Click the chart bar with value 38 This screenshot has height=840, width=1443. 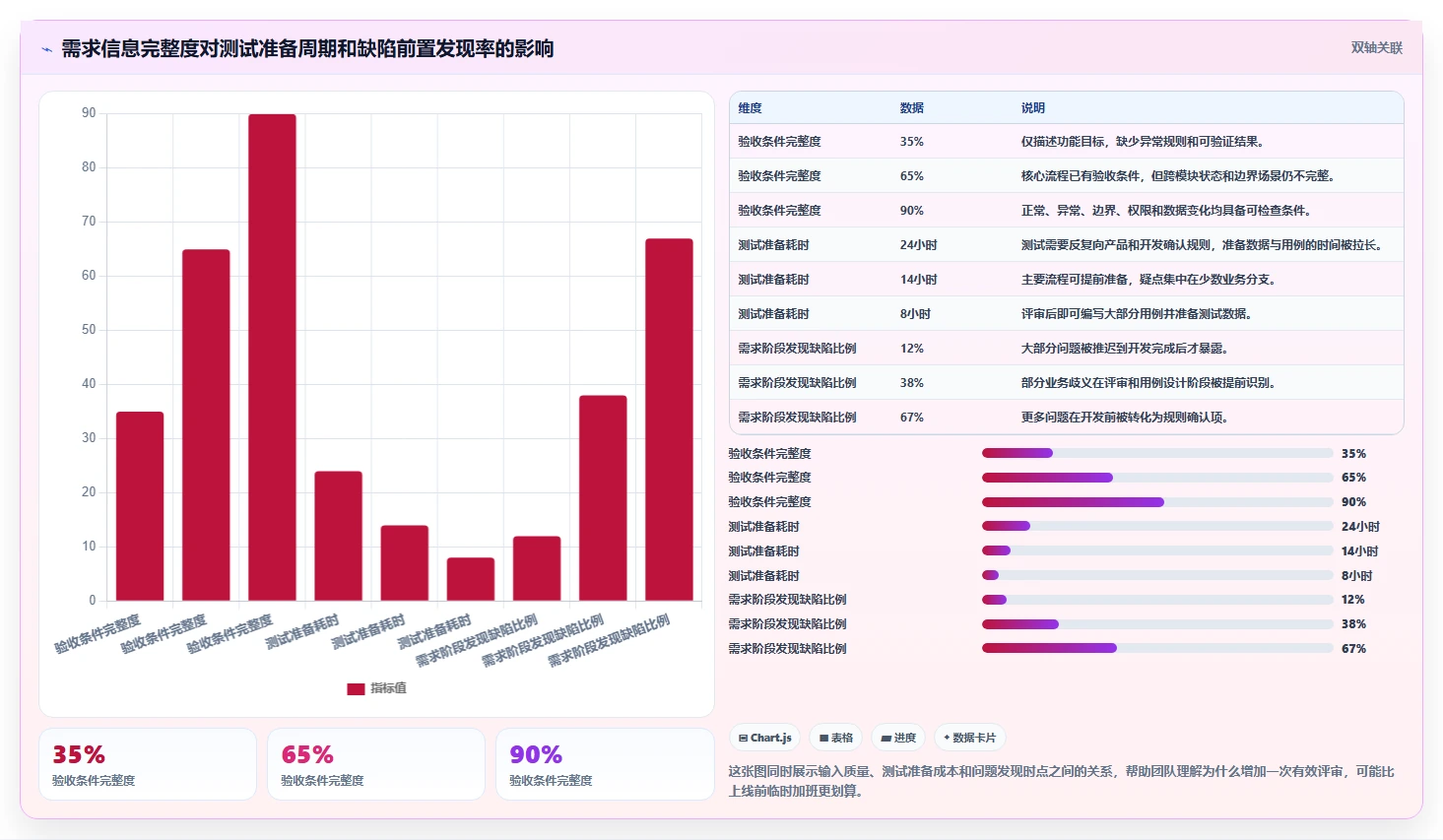603,498
